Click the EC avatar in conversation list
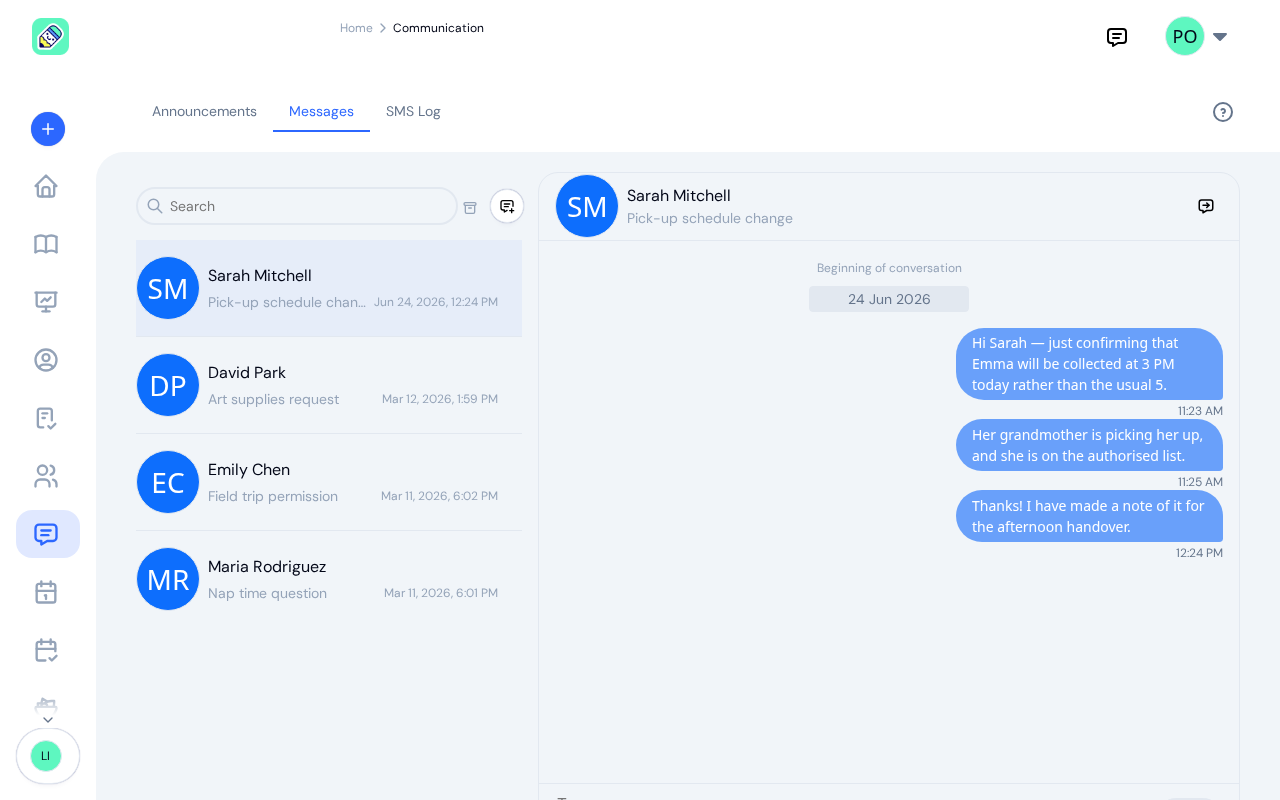The height and width of the screenshot is (800, 1280). point(168,482)
